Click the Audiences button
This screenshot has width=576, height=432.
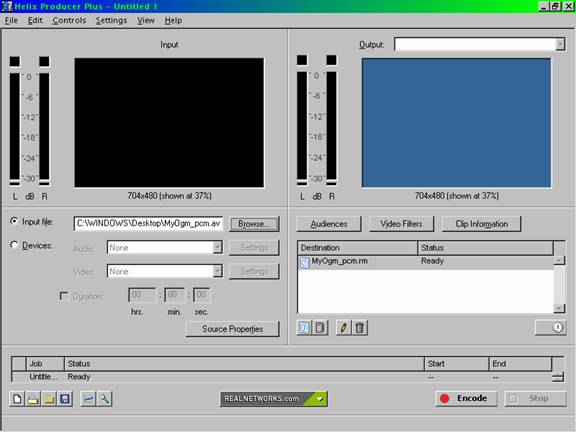[329, 224]
